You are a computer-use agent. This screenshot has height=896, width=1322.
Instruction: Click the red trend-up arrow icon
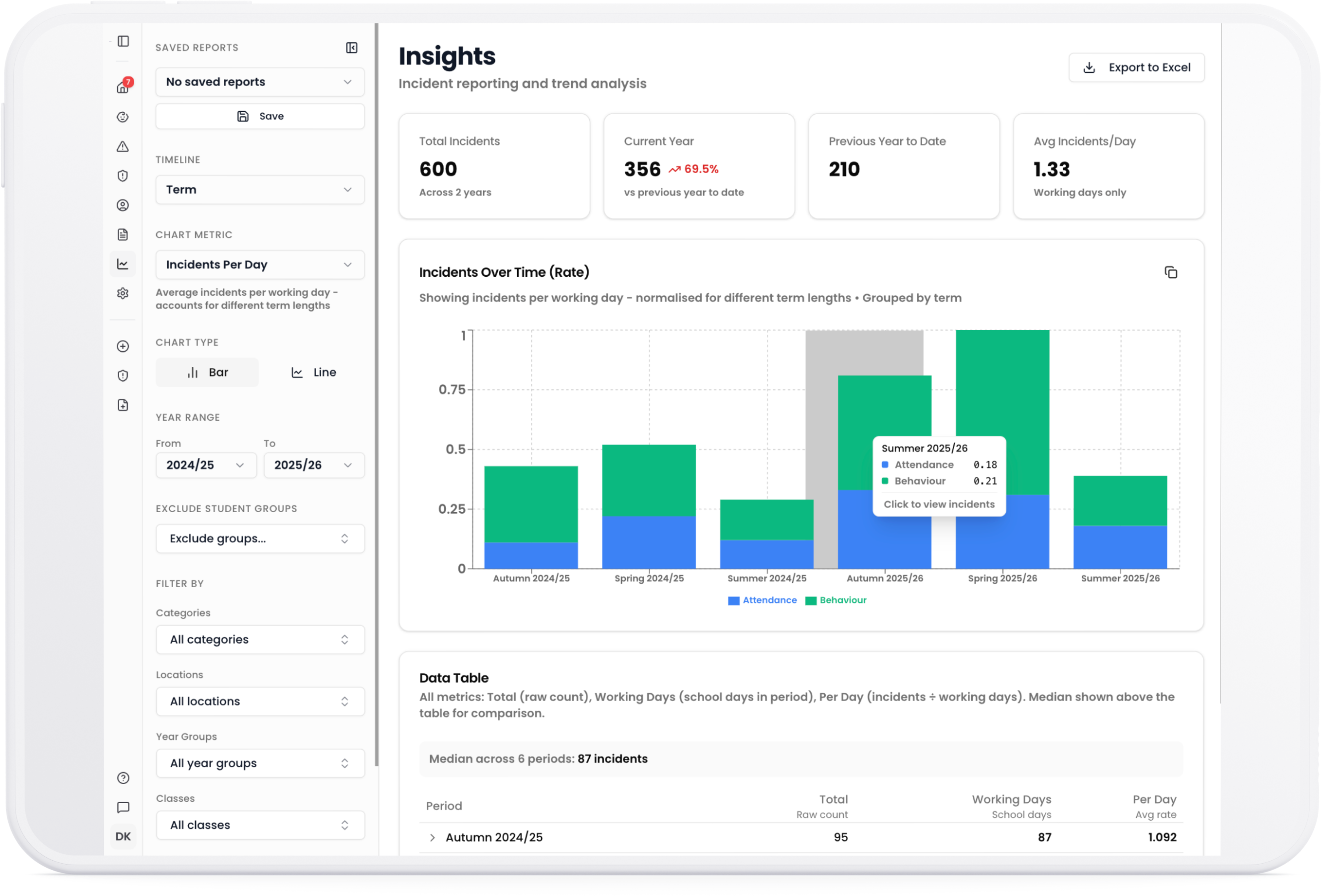coord(674,170)
